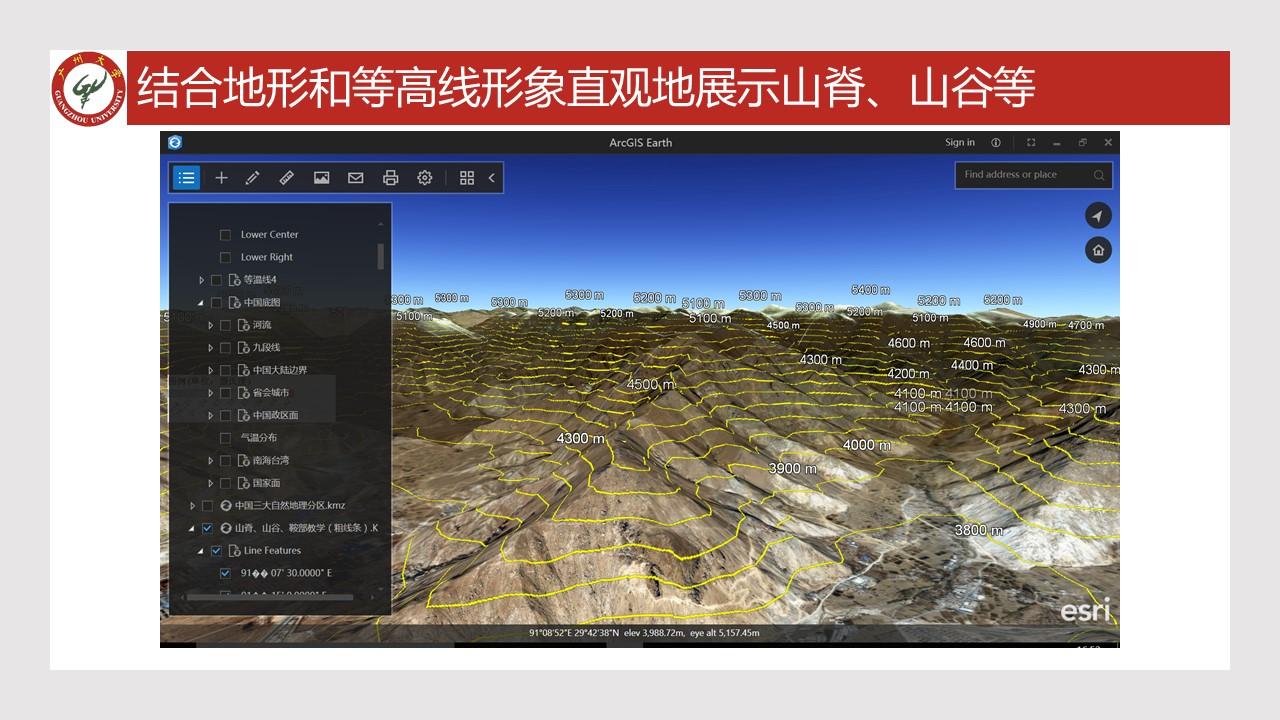
Task: Click the 3800 m contour label
Action: point(978,530)
